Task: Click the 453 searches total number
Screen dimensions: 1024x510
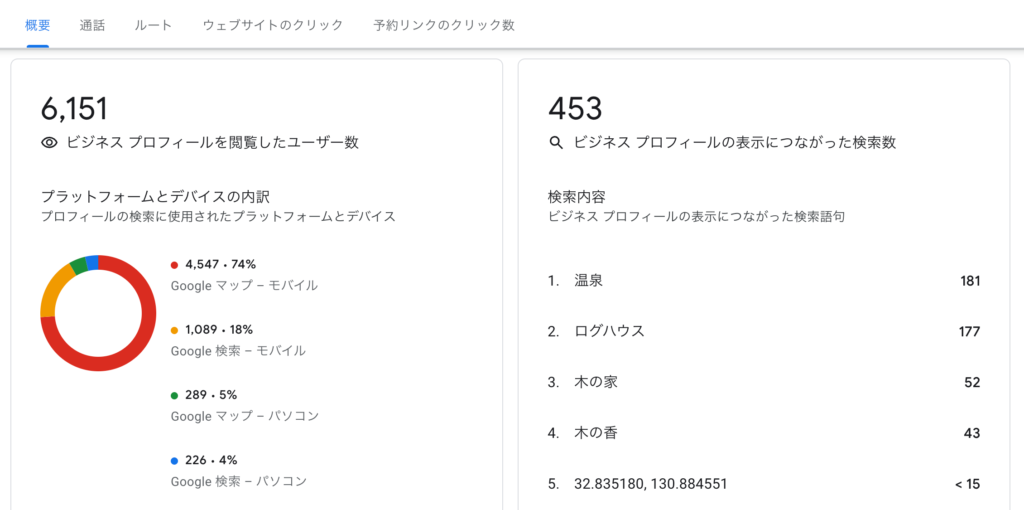Action: pyautogui.click(x=575, y=108)
